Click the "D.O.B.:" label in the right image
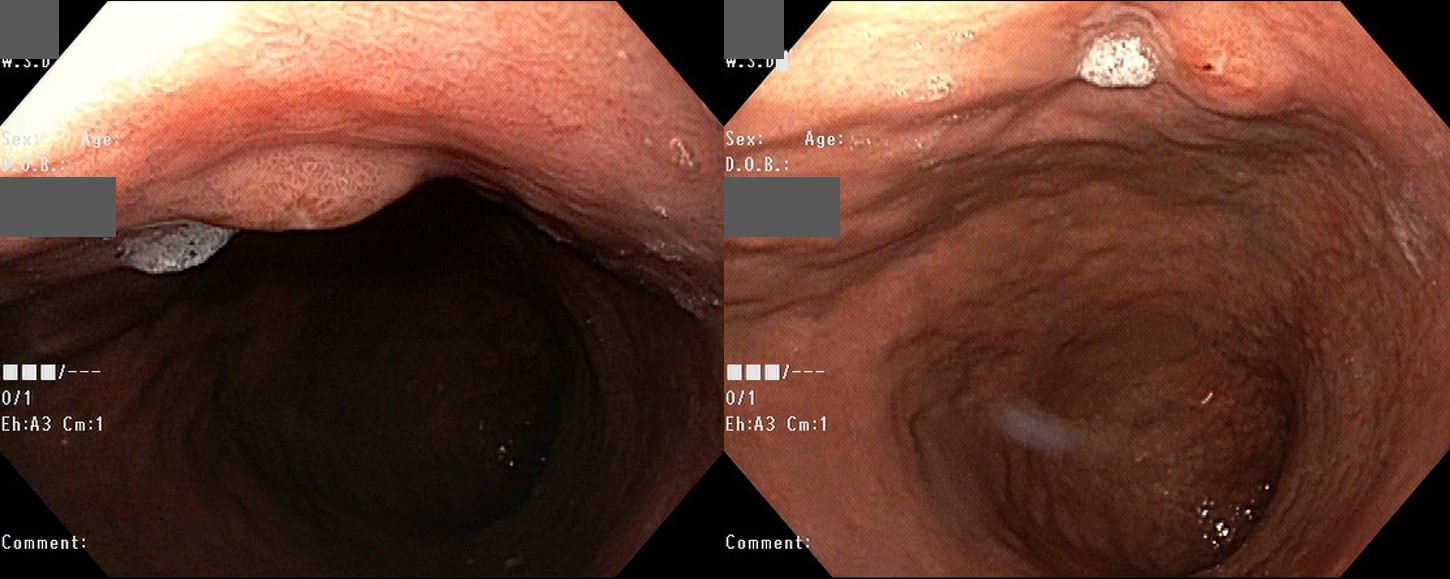Image resolution: width=1450 pixels, height=579 pixels. [758, 164]
